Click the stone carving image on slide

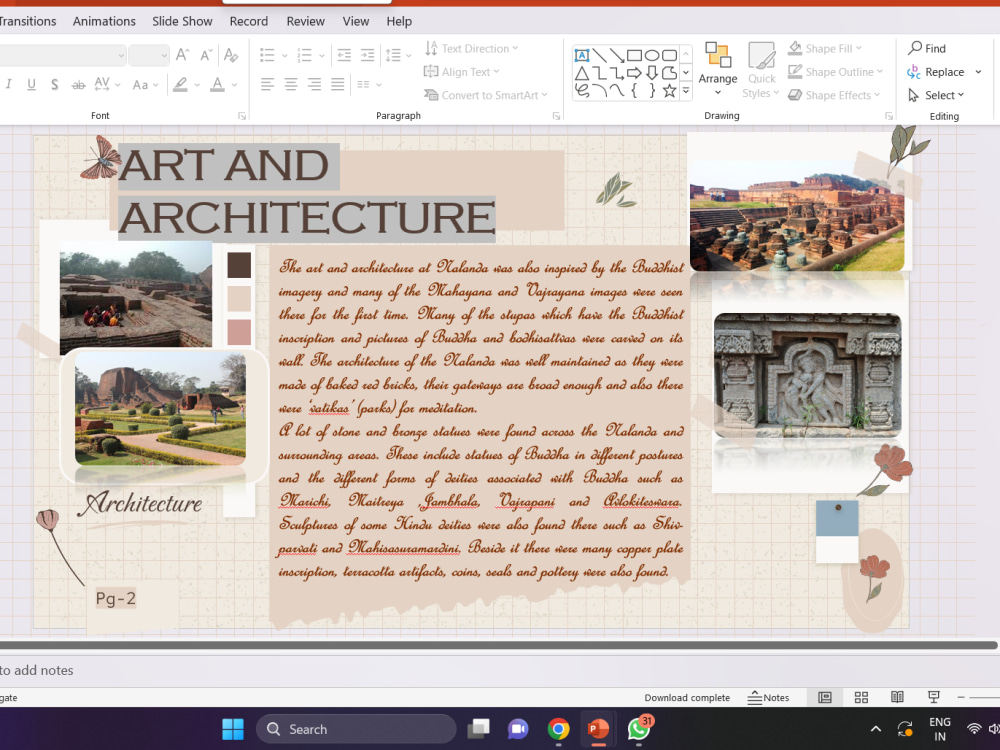[807, 376]
